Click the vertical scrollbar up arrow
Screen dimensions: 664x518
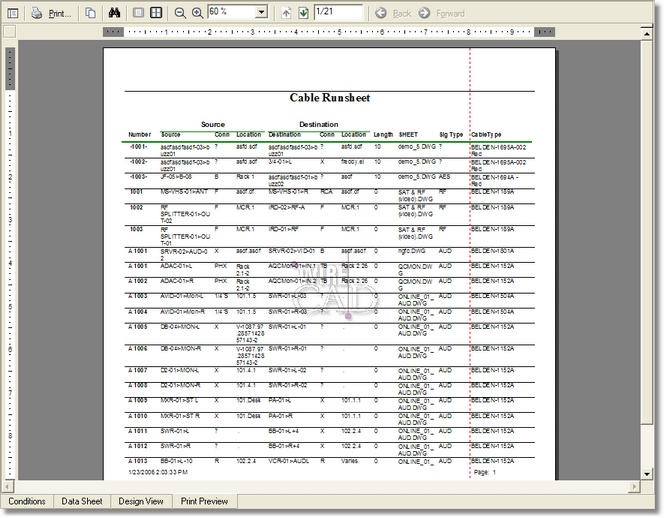click(646, 33)
